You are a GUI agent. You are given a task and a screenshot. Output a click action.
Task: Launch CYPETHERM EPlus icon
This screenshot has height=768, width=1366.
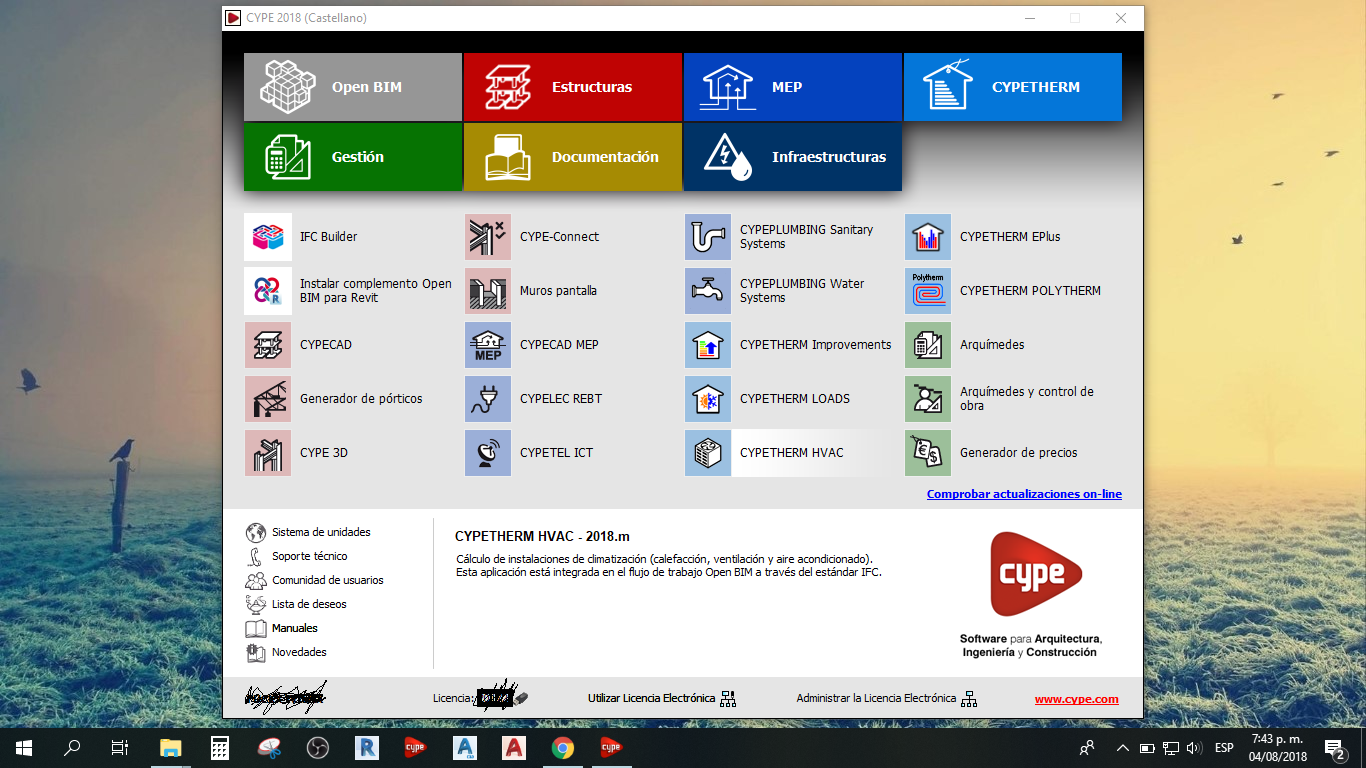[928, 237]
